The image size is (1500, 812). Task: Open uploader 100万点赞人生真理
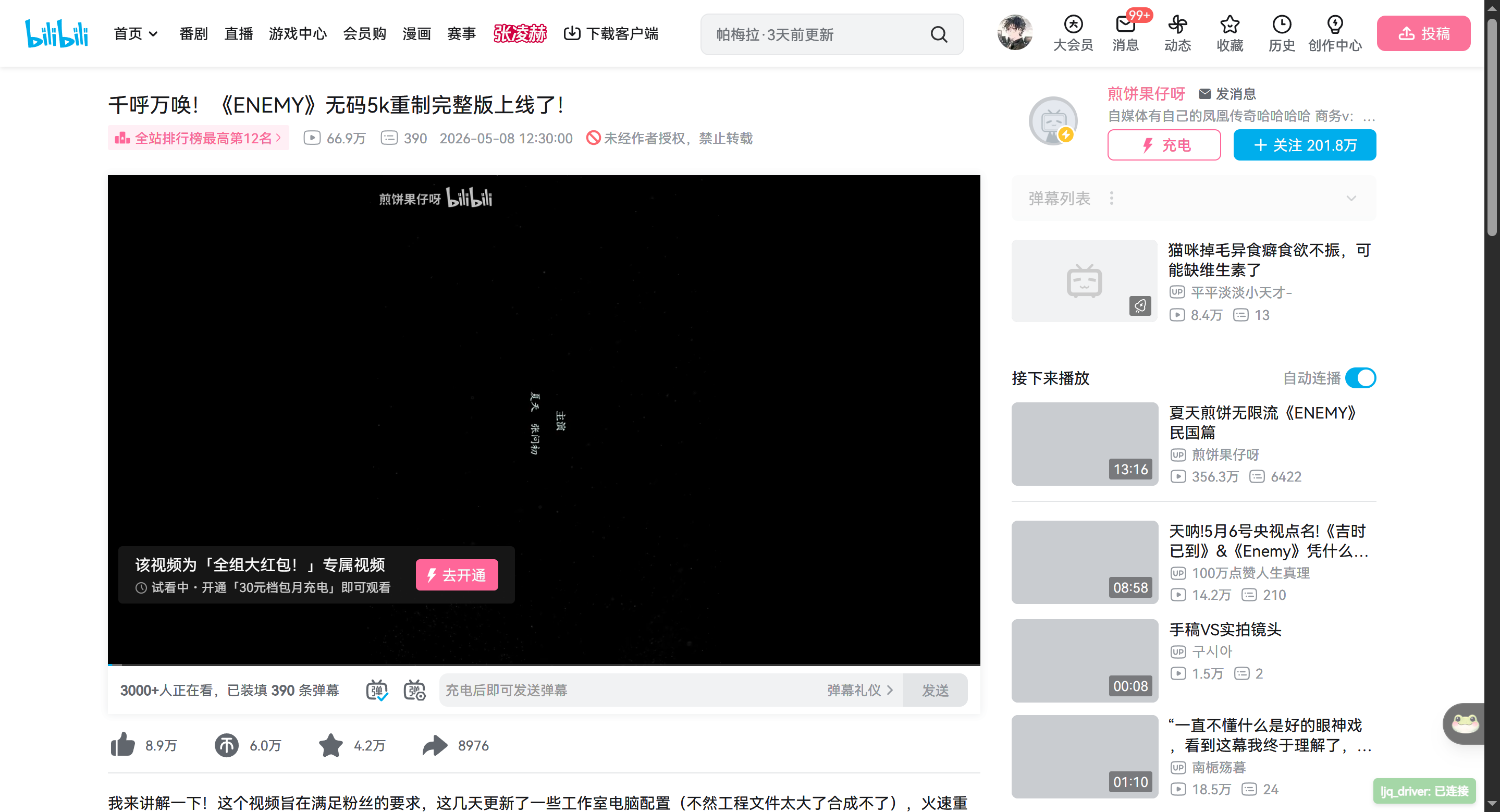(1250, 573)
